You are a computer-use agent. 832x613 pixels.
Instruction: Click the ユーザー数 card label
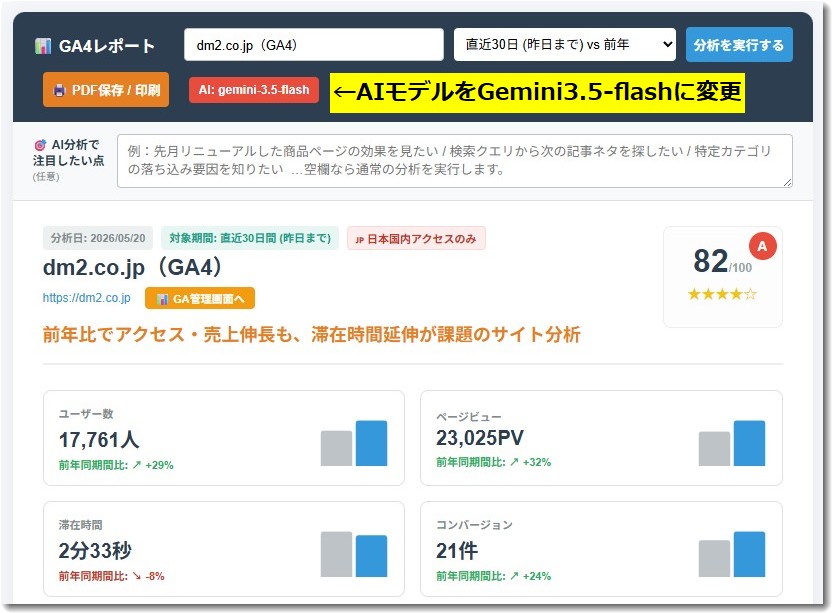point(86,414)
